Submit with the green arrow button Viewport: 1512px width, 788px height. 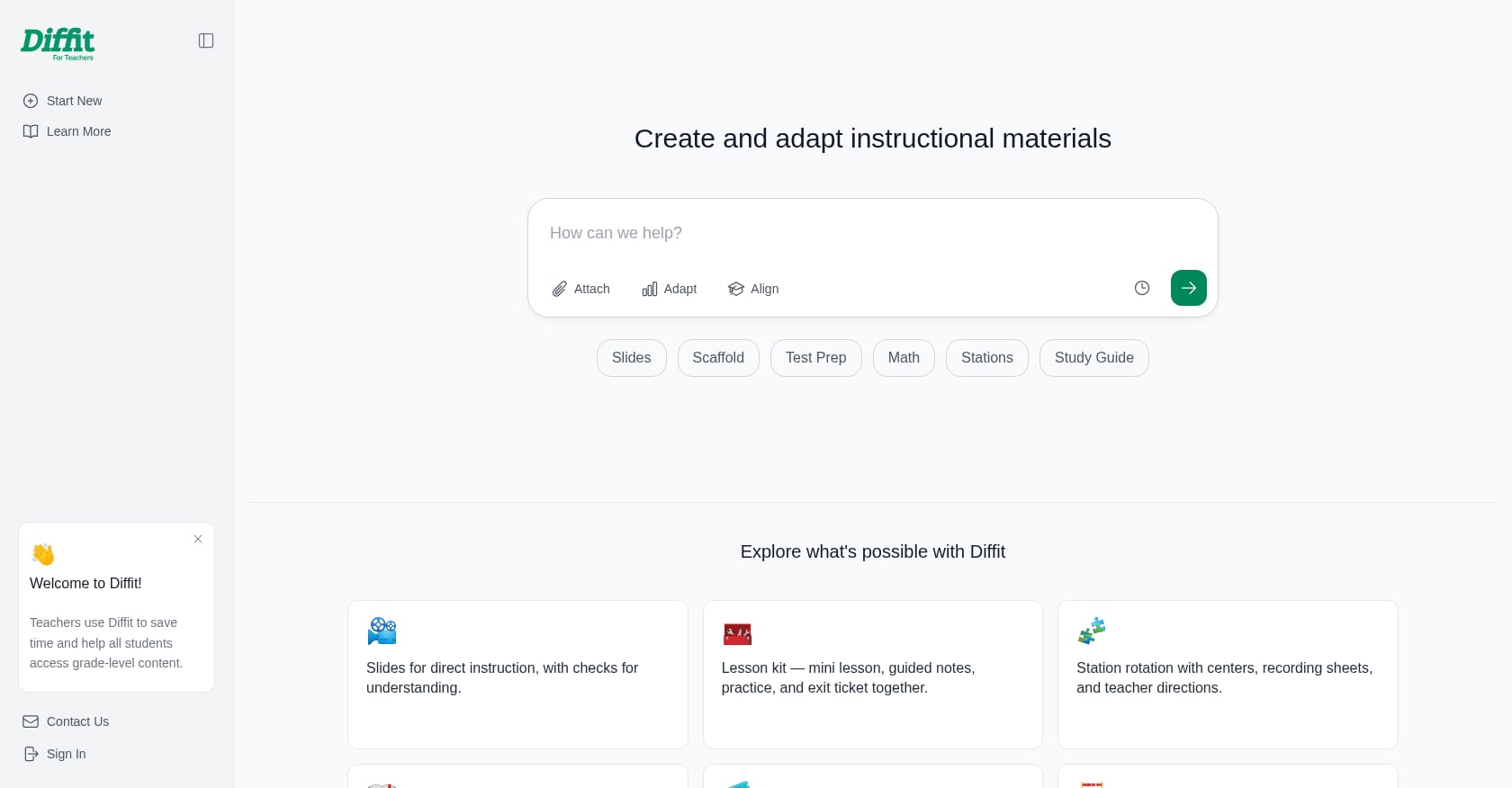(x=1189, y=288)
